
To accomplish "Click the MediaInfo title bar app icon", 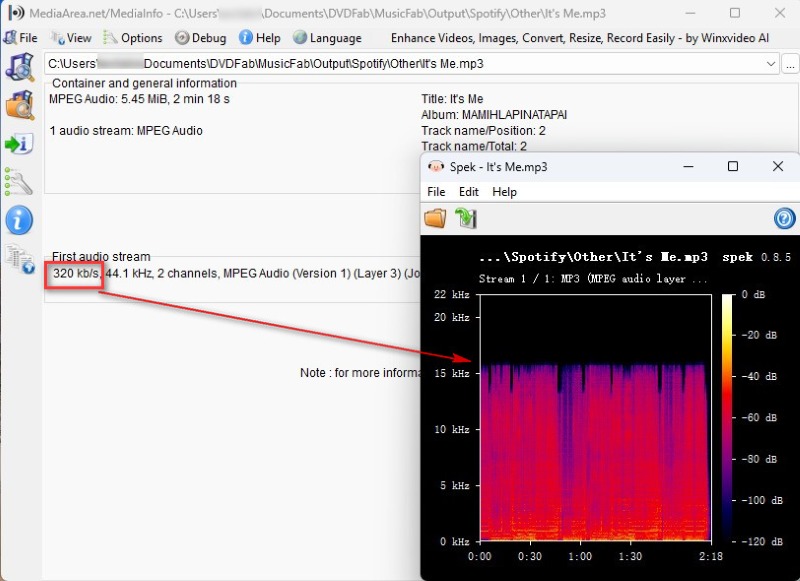I will [15, 13].
